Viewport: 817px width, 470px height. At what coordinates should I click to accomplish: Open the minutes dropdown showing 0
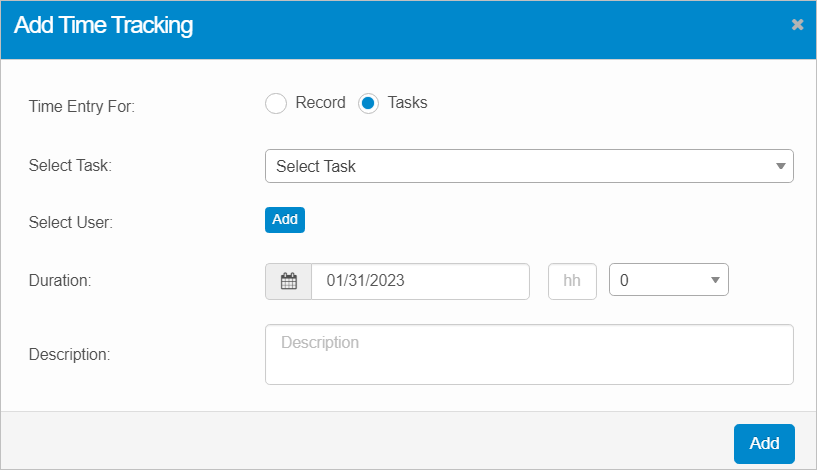click(660, 281)
